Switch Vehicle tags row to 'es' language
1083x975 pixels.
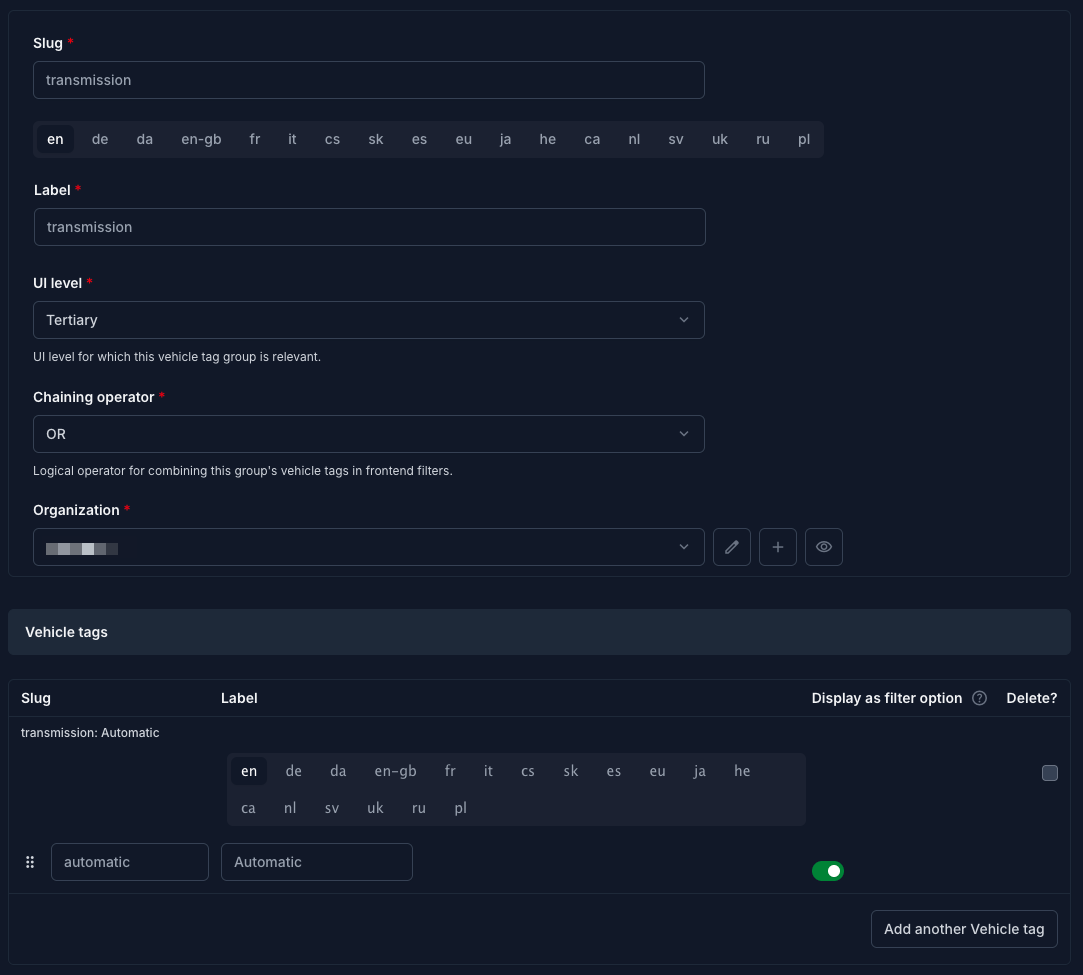(613, 771)
